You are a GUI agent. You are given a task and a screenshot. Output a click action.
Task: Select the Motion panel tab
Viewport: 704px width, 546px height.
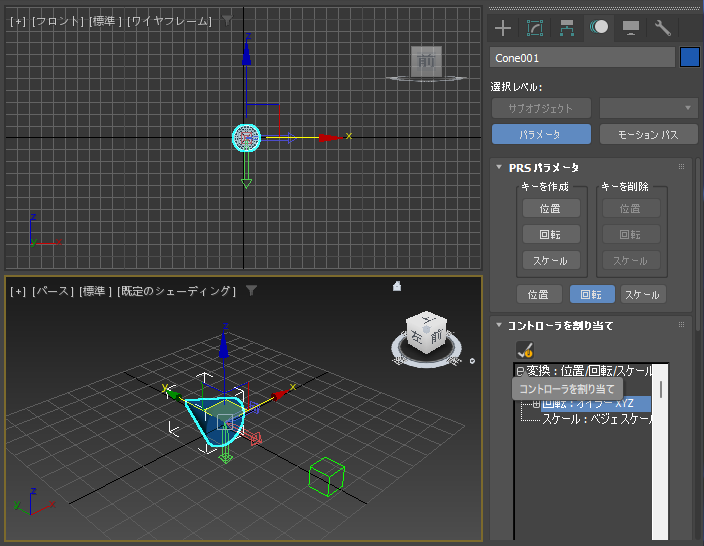coord(599,27)
